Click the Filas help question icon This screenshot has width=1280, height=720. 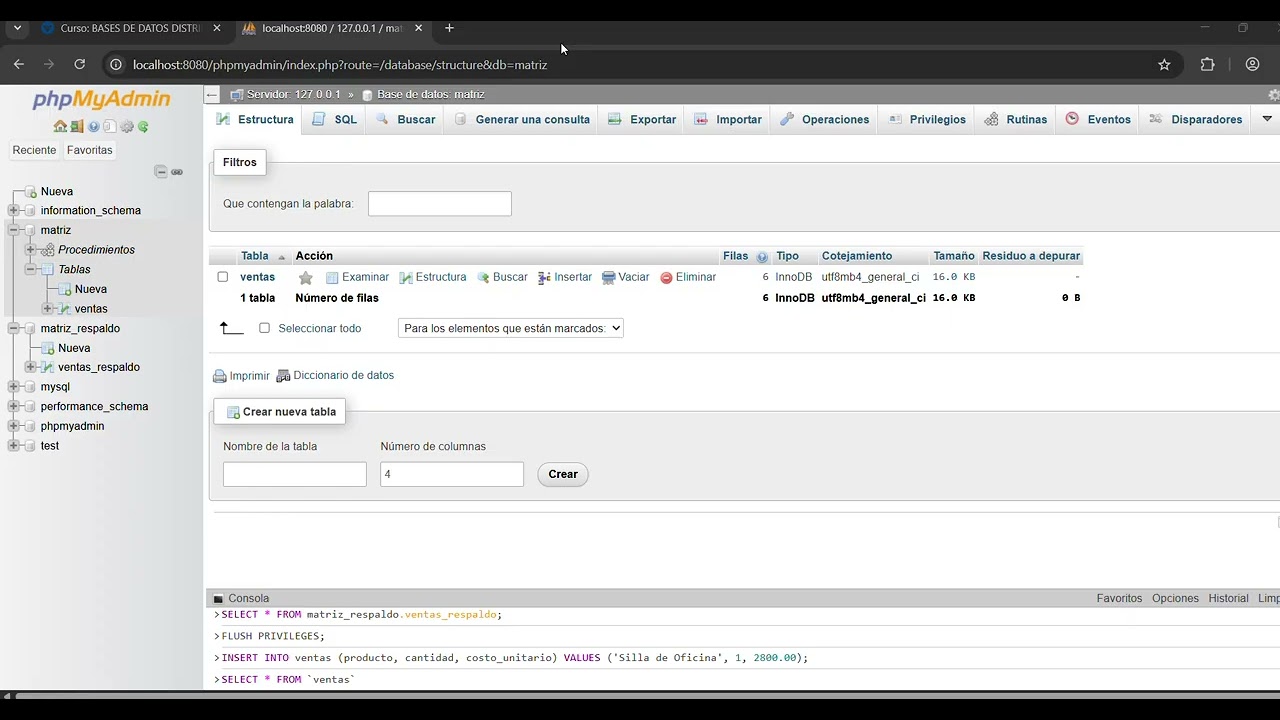[762, 257]
